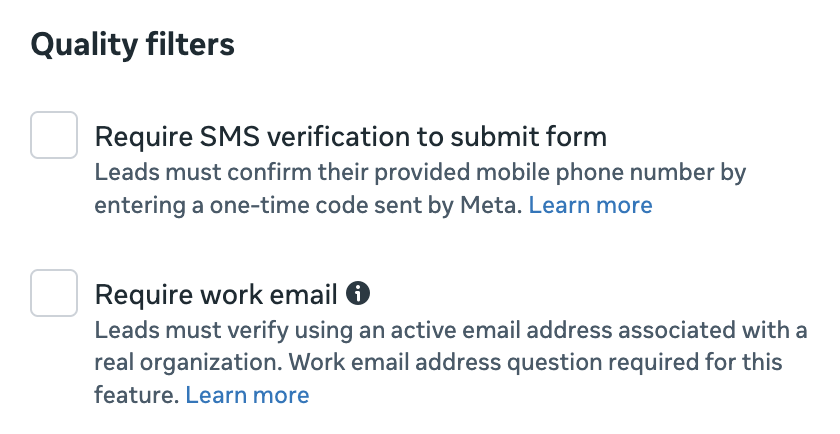Open Learn more link about work email
The height and width of the screenshot is (434, 840).
[x=247, y=395]
